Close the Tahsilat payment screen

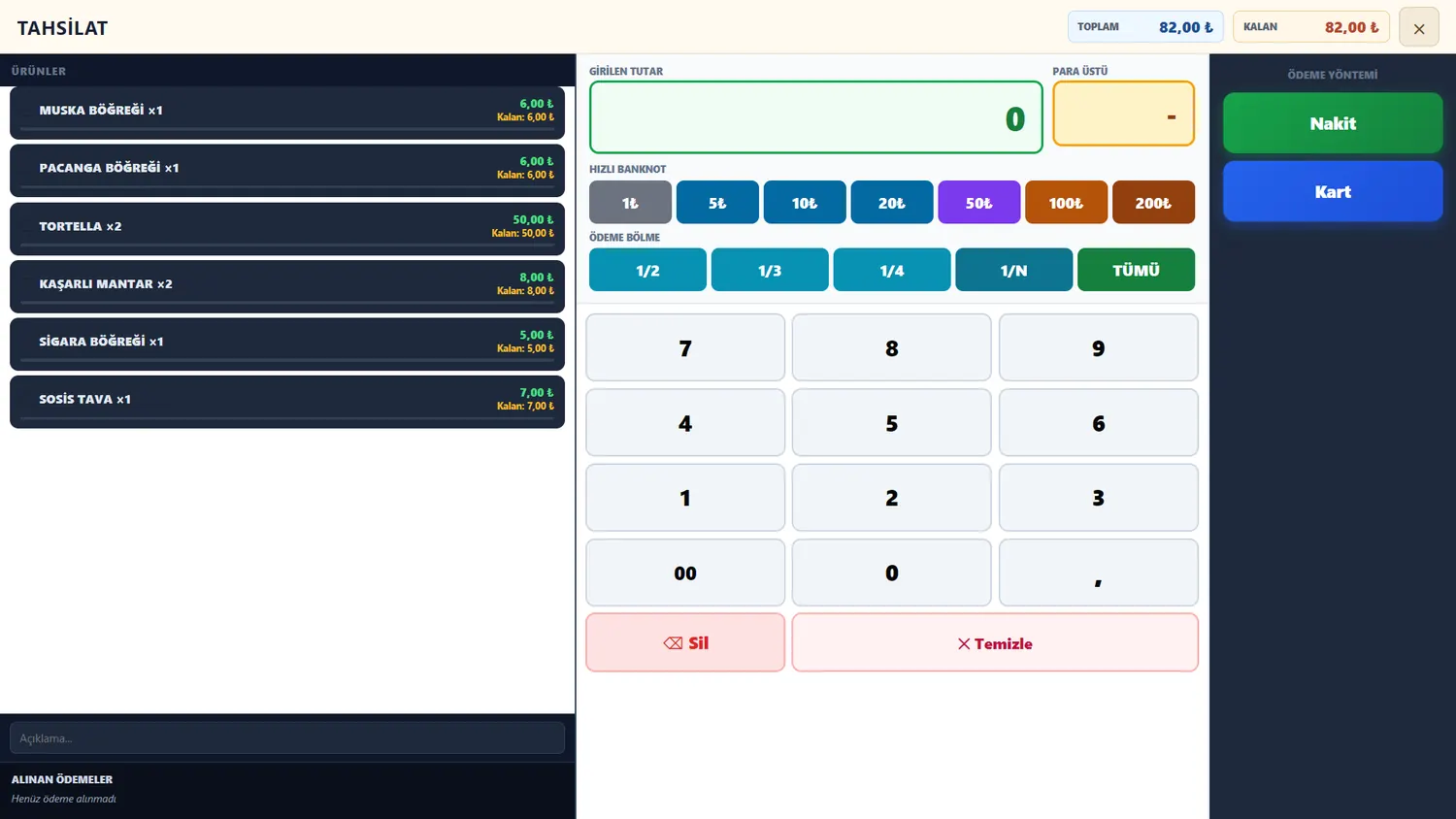coord(1418,27)
